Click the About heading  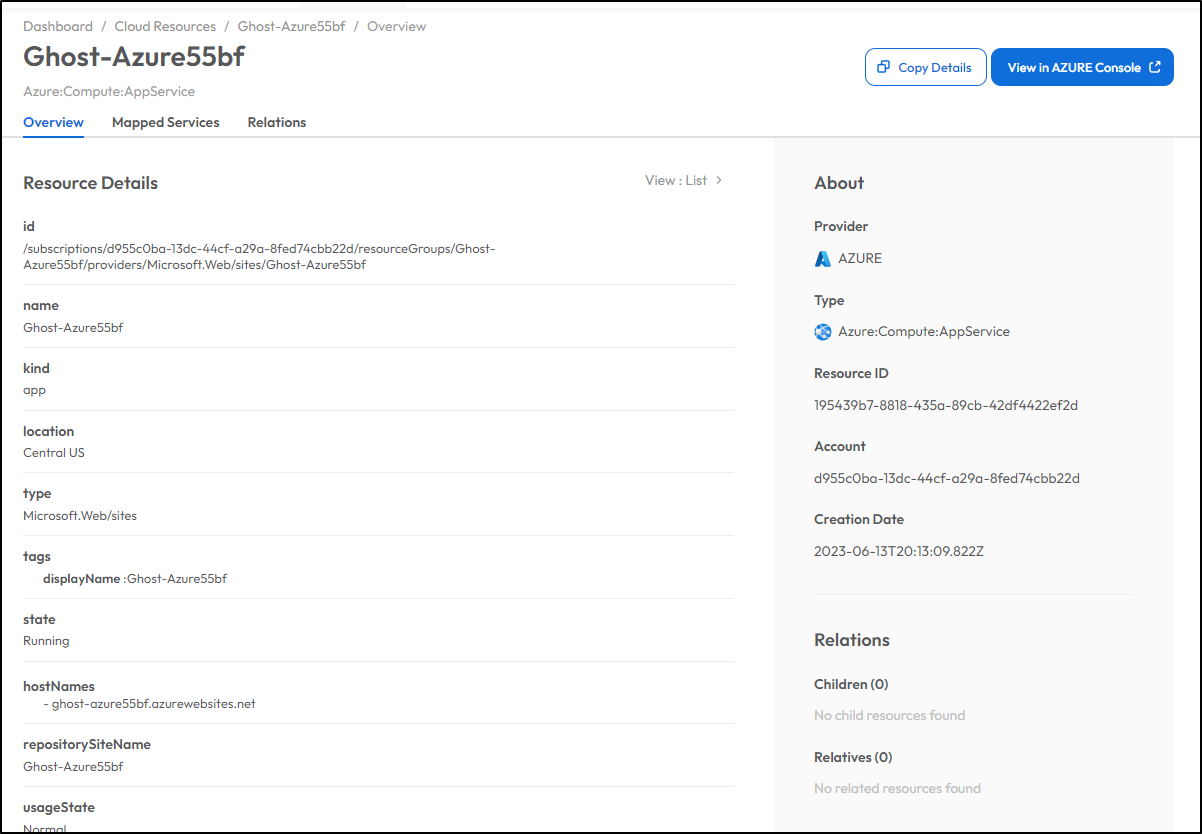[839, 183]
